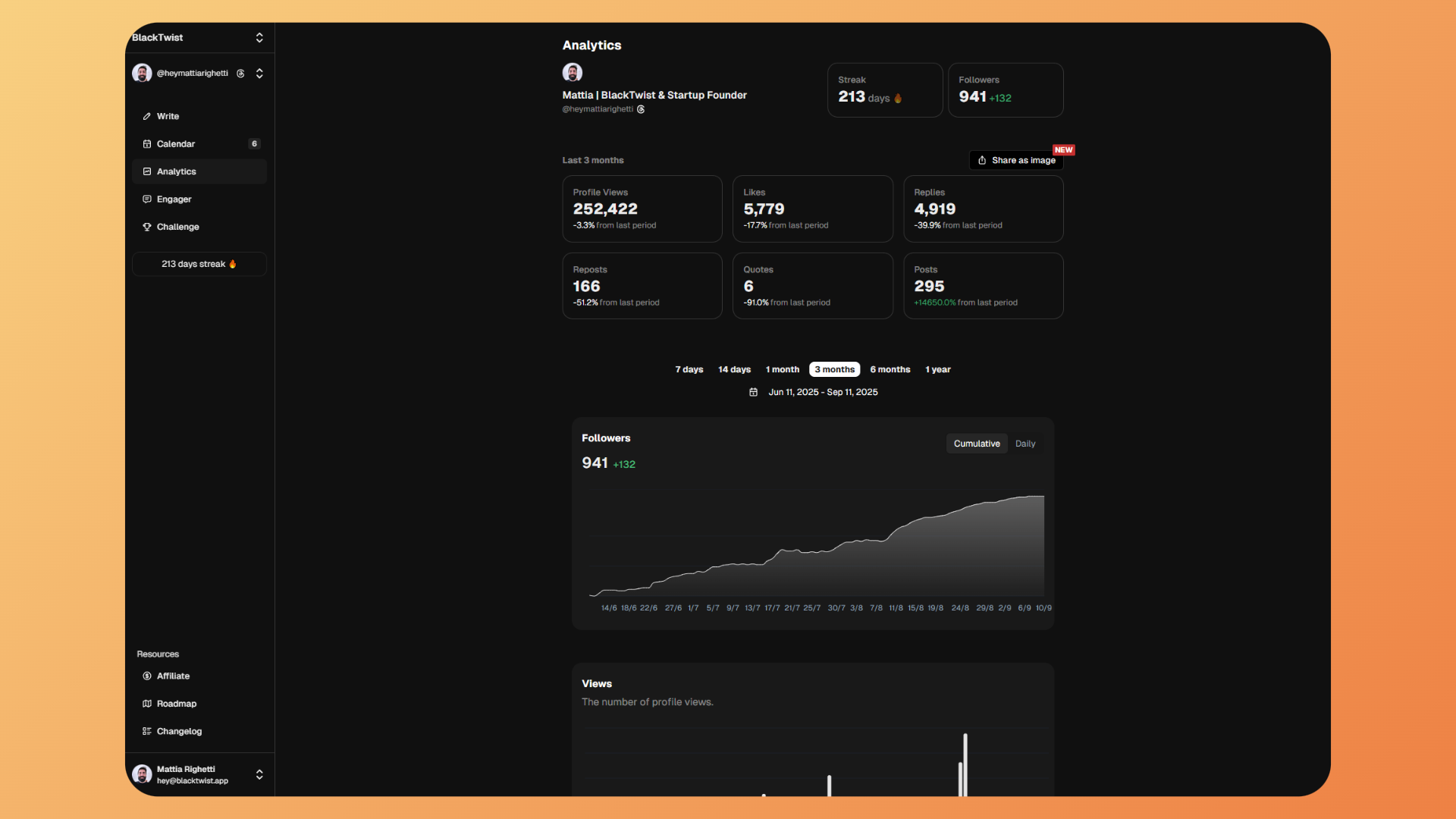This screenshot has height=819, width=1456.
Task: Select the 14 days period tab
Action: point(735,370)
